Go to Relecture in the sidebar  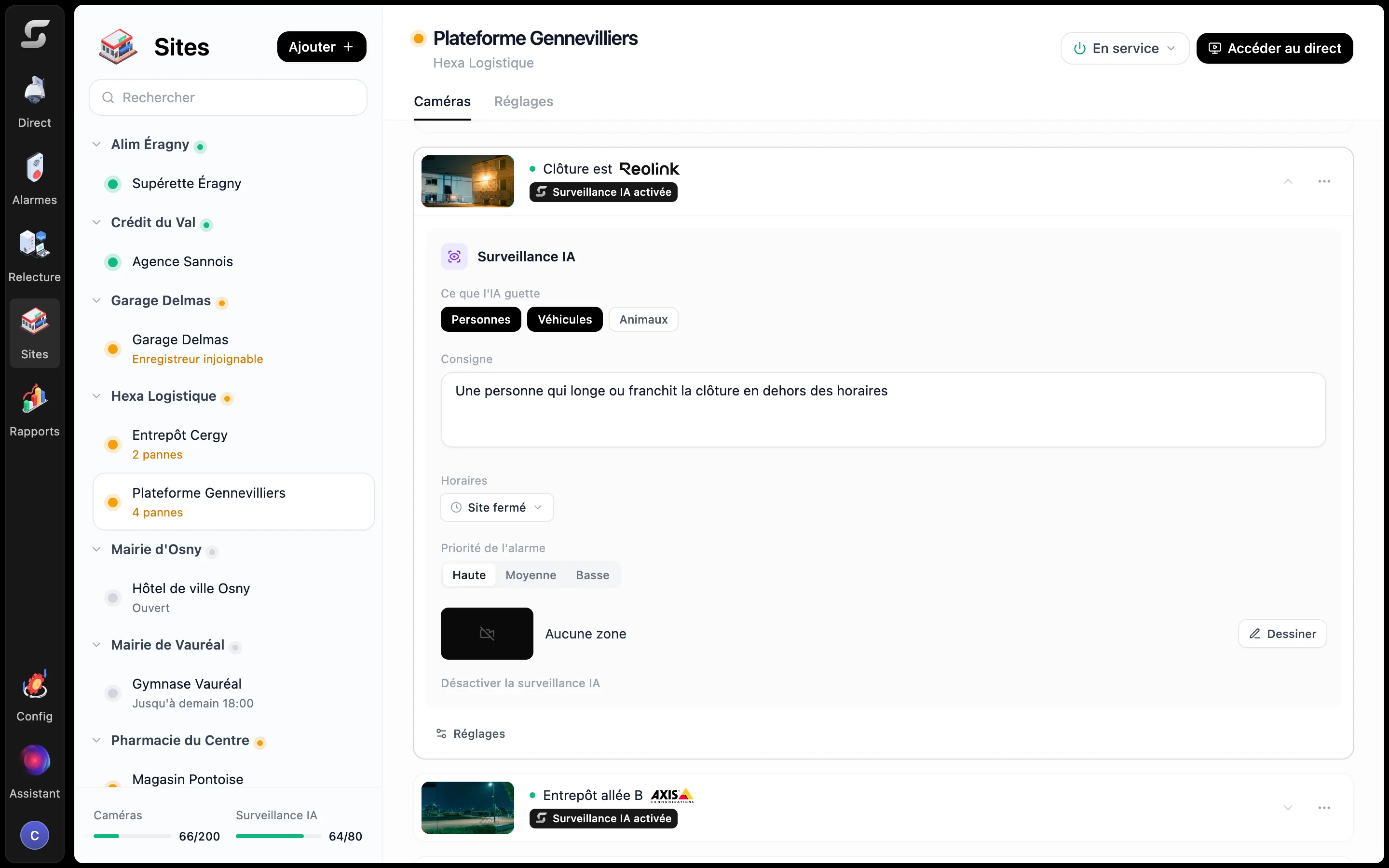click(x=34, y=256)
